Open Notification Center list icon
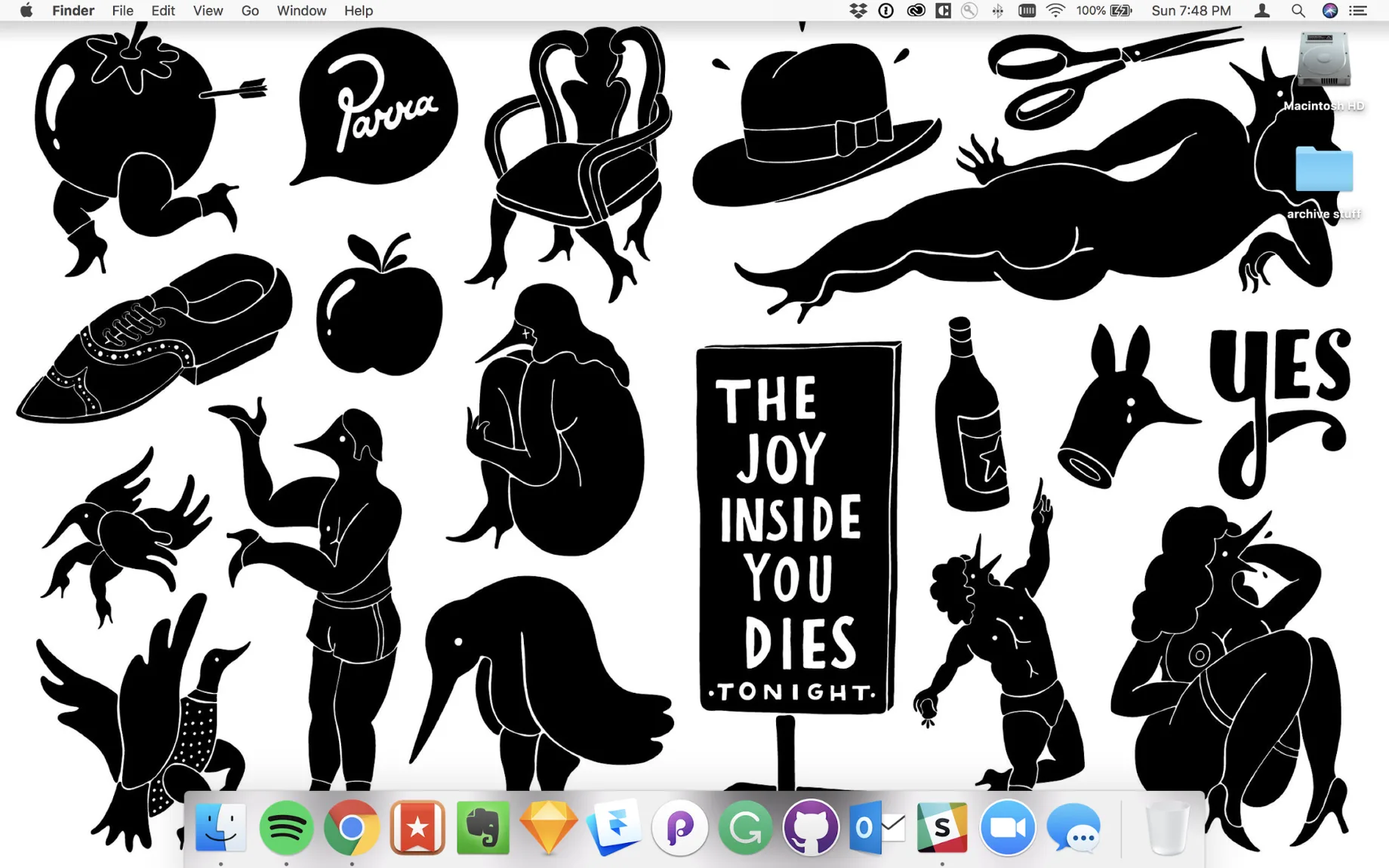This screenshot has height=868, width=1389. pyautogui.click(x=1358, y=11)
